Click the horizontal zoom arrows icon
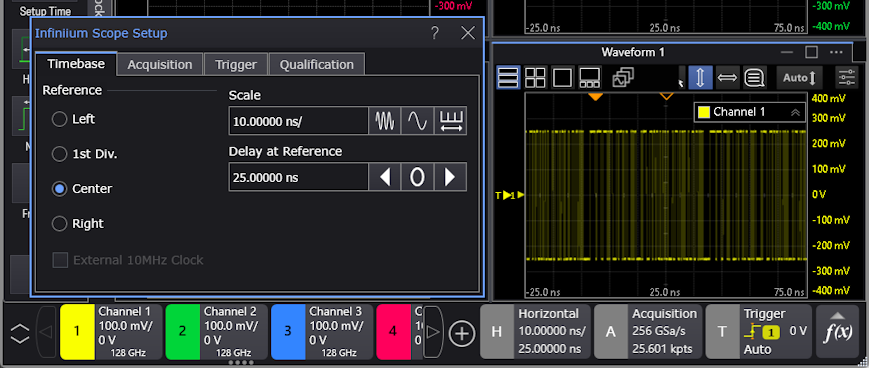Image resolution: width=869 pixels, height=368 pixels. pos(727,78)
